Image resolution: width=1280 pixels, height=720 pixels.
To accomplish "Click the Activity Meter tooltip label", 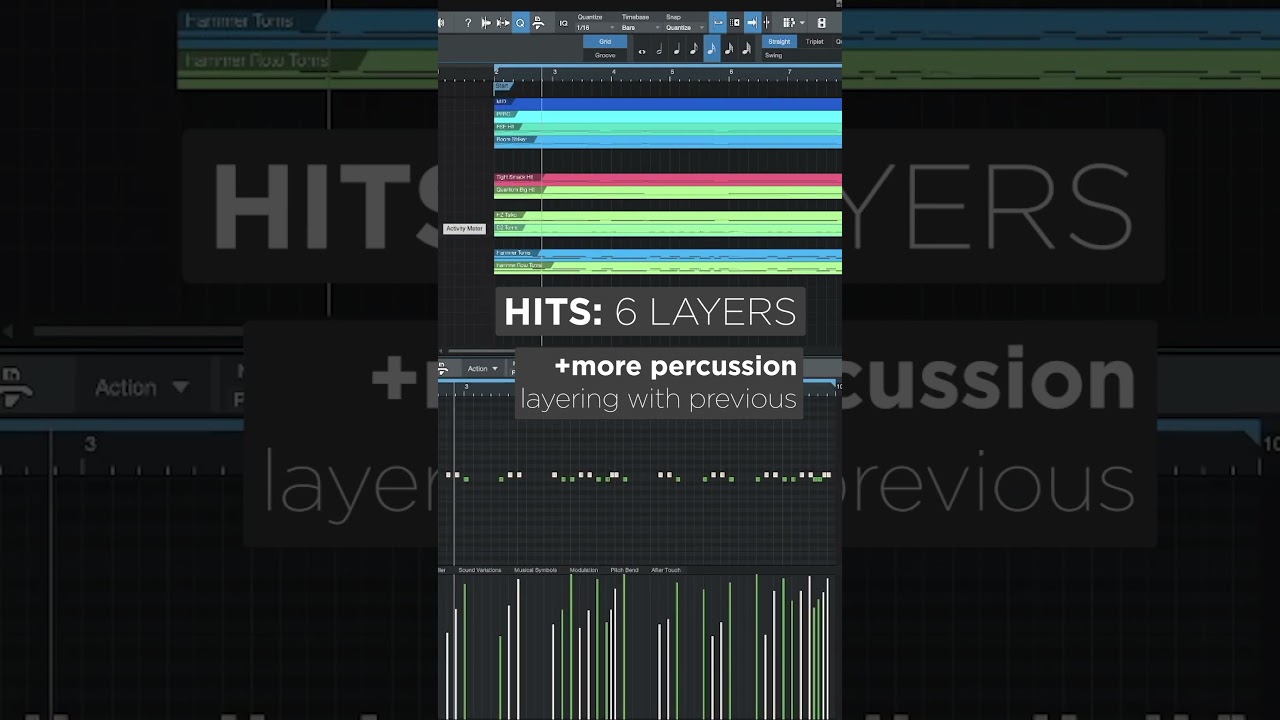I will [464, 229].
